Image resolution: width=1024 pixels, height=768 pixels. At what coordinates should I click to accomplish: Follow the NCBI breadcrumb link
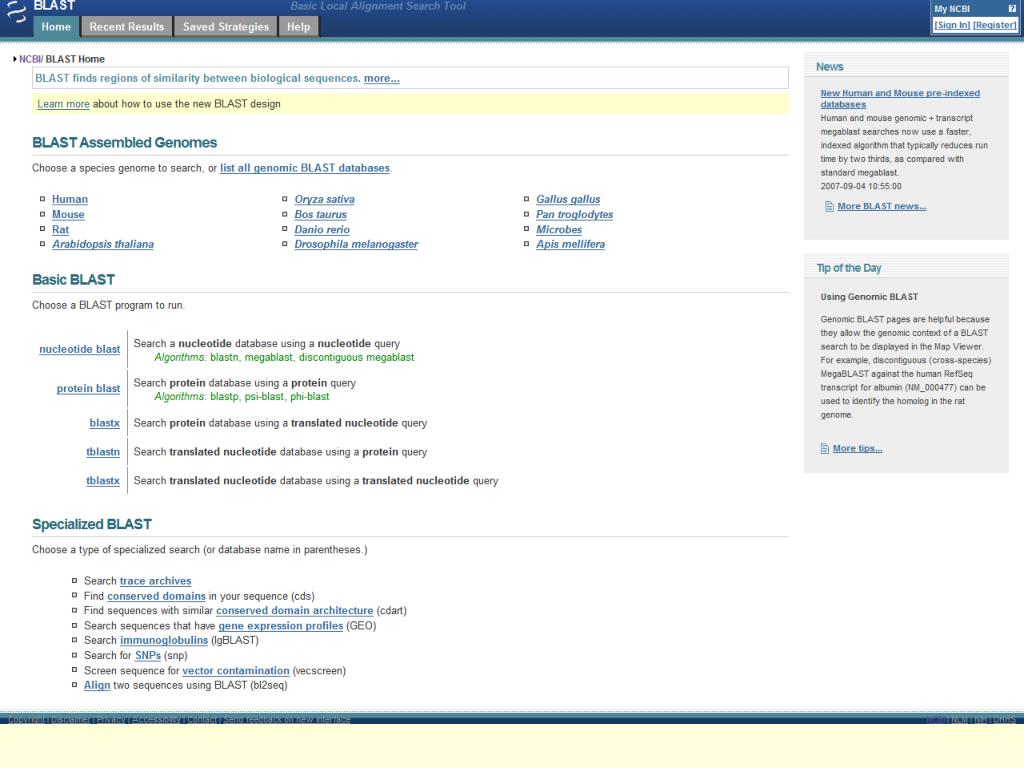(x=30, y=59)
